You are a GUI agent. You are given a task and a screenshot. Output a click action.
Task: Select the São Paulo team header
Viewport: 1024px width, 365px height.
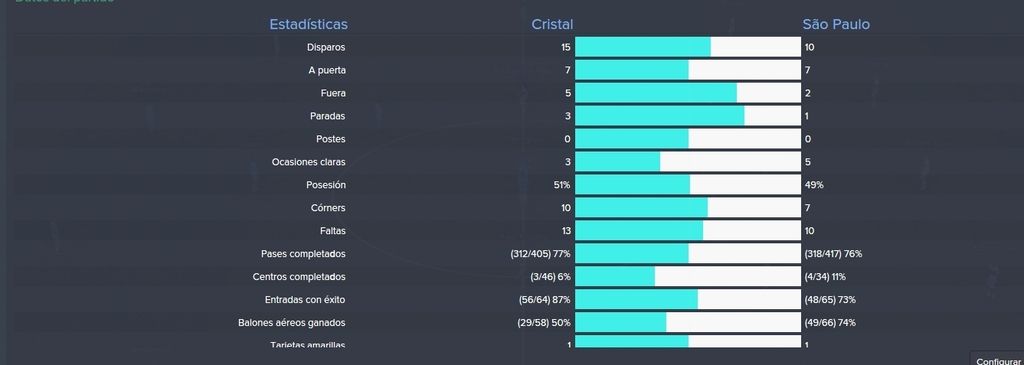836,24
